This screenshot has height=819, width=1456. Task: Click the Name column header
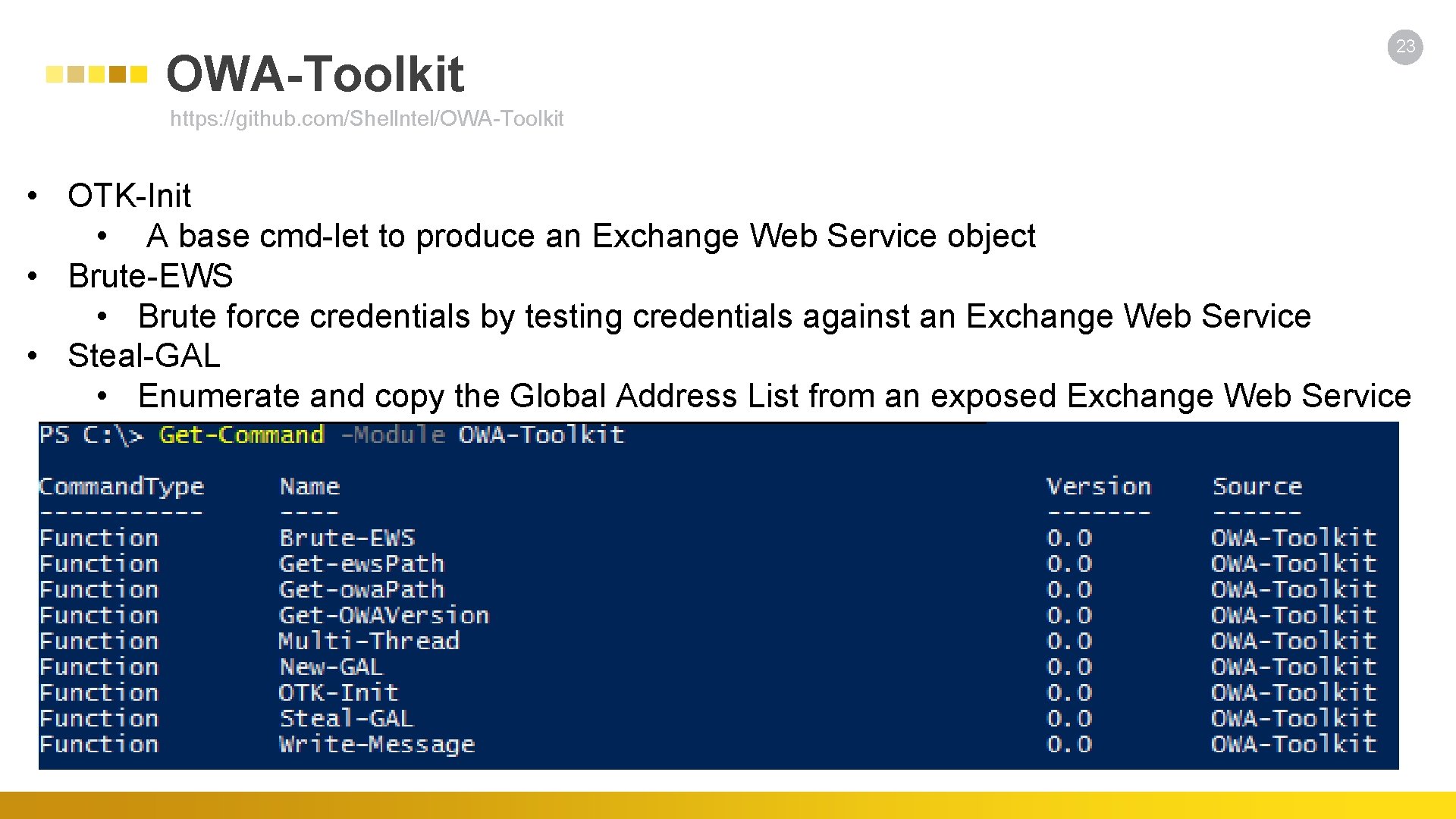point(309,487)
